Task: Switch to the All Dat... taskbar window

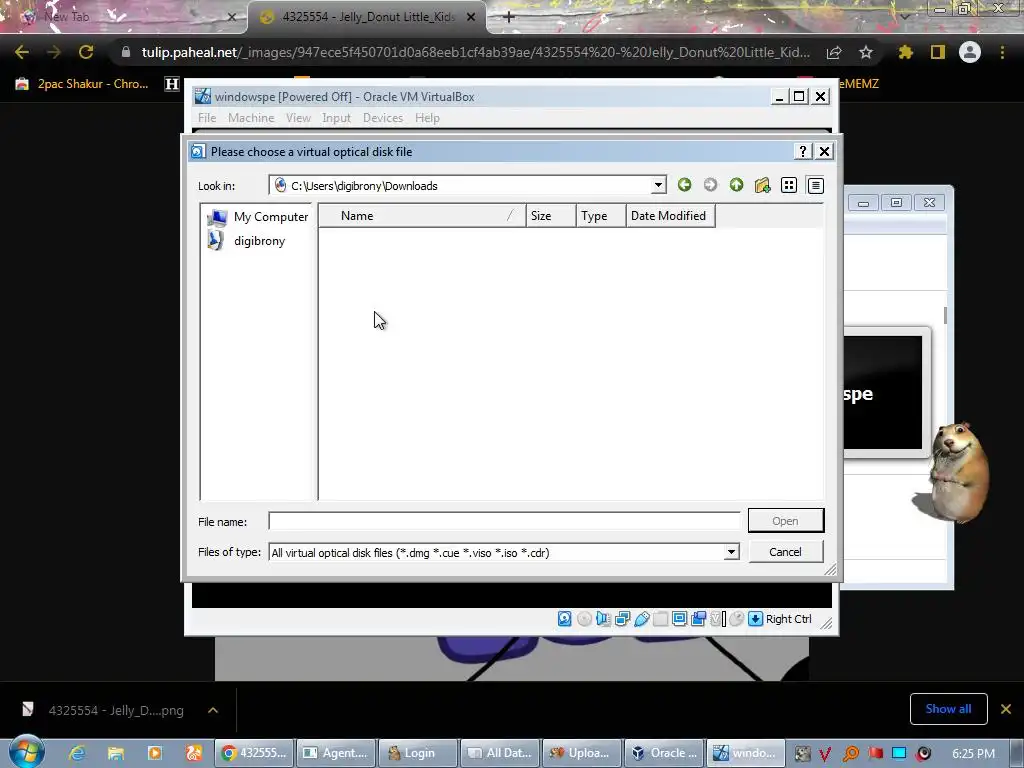Action: pyautogui.click(x=500, y=753)
